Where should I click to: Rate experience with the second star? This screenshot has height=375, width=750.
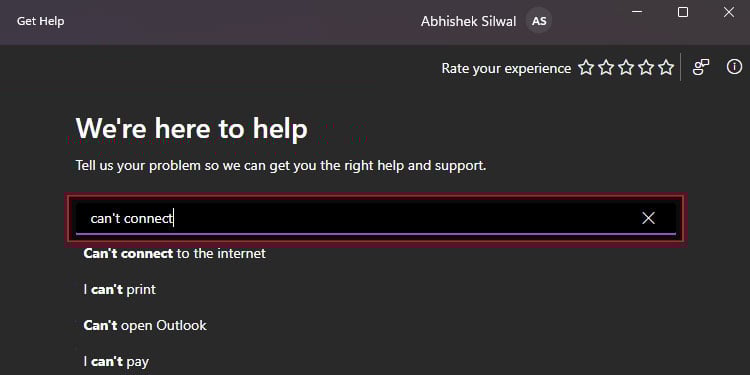tap(606, 68)
